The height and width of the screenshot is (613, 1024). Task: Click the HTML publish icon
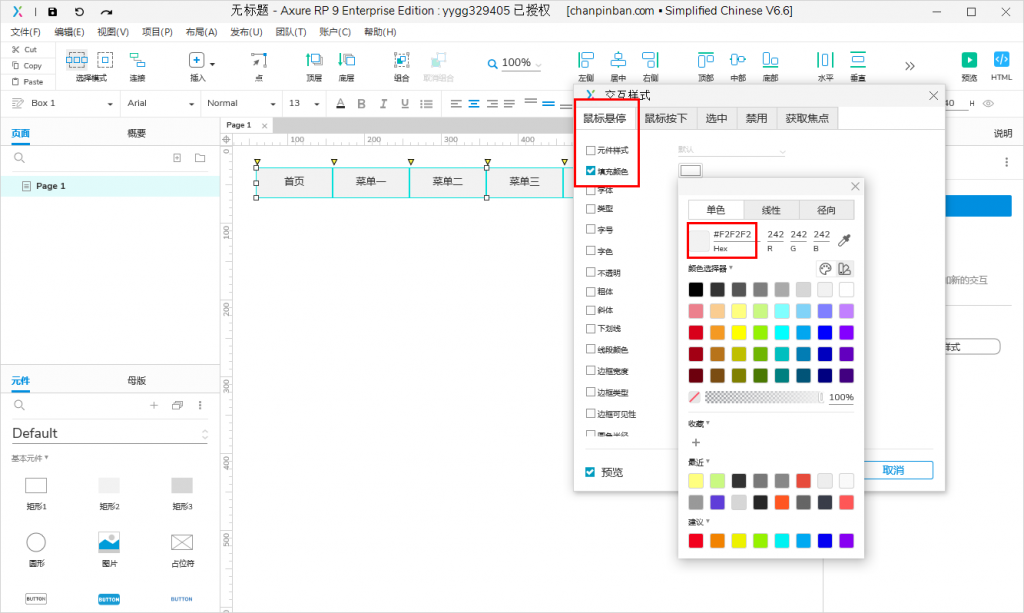[1001, 61]
